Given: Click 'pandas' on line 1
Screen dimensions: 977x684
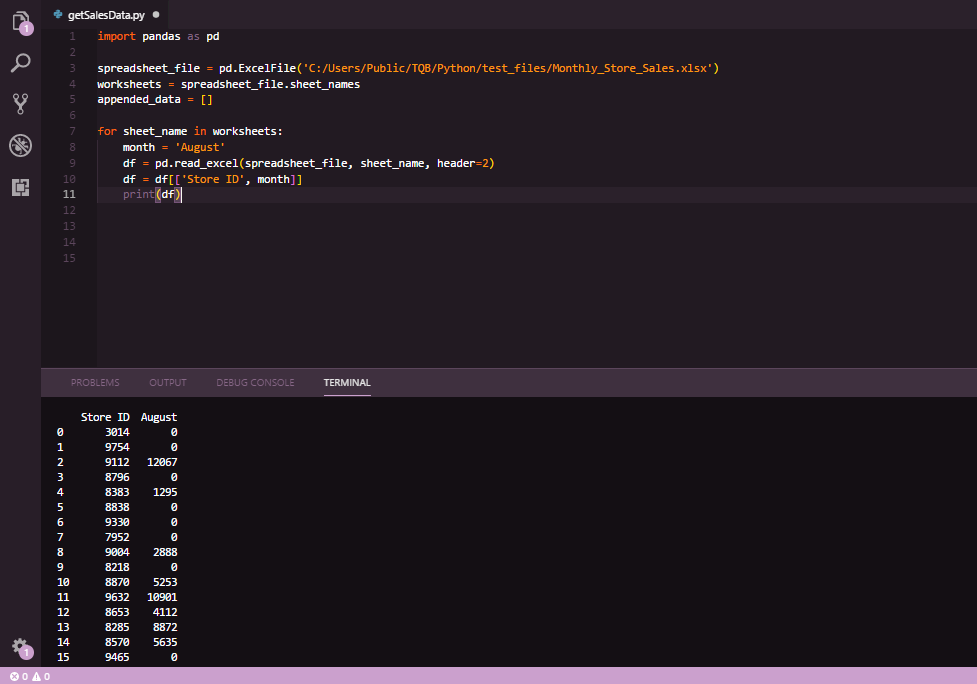Looking at the screenshot, I should tap(161, 36).
